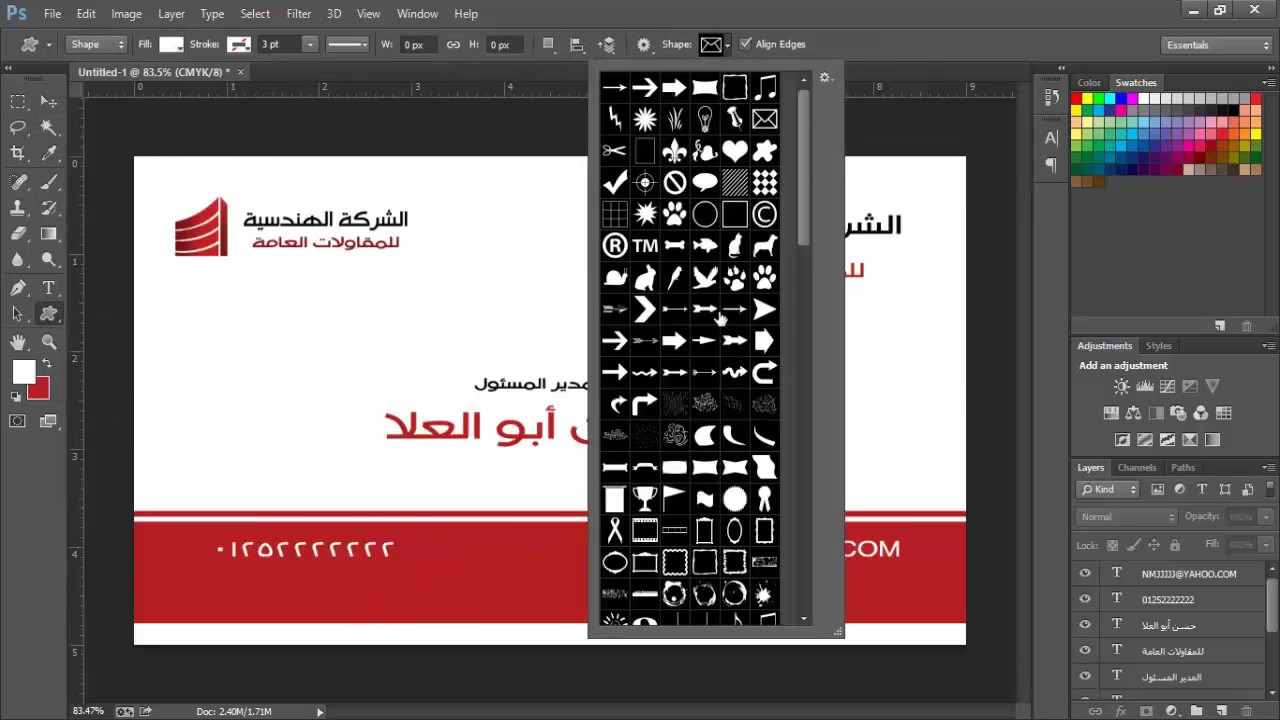Hide the للمقاولات العامة layer

tap(1085, 651)
